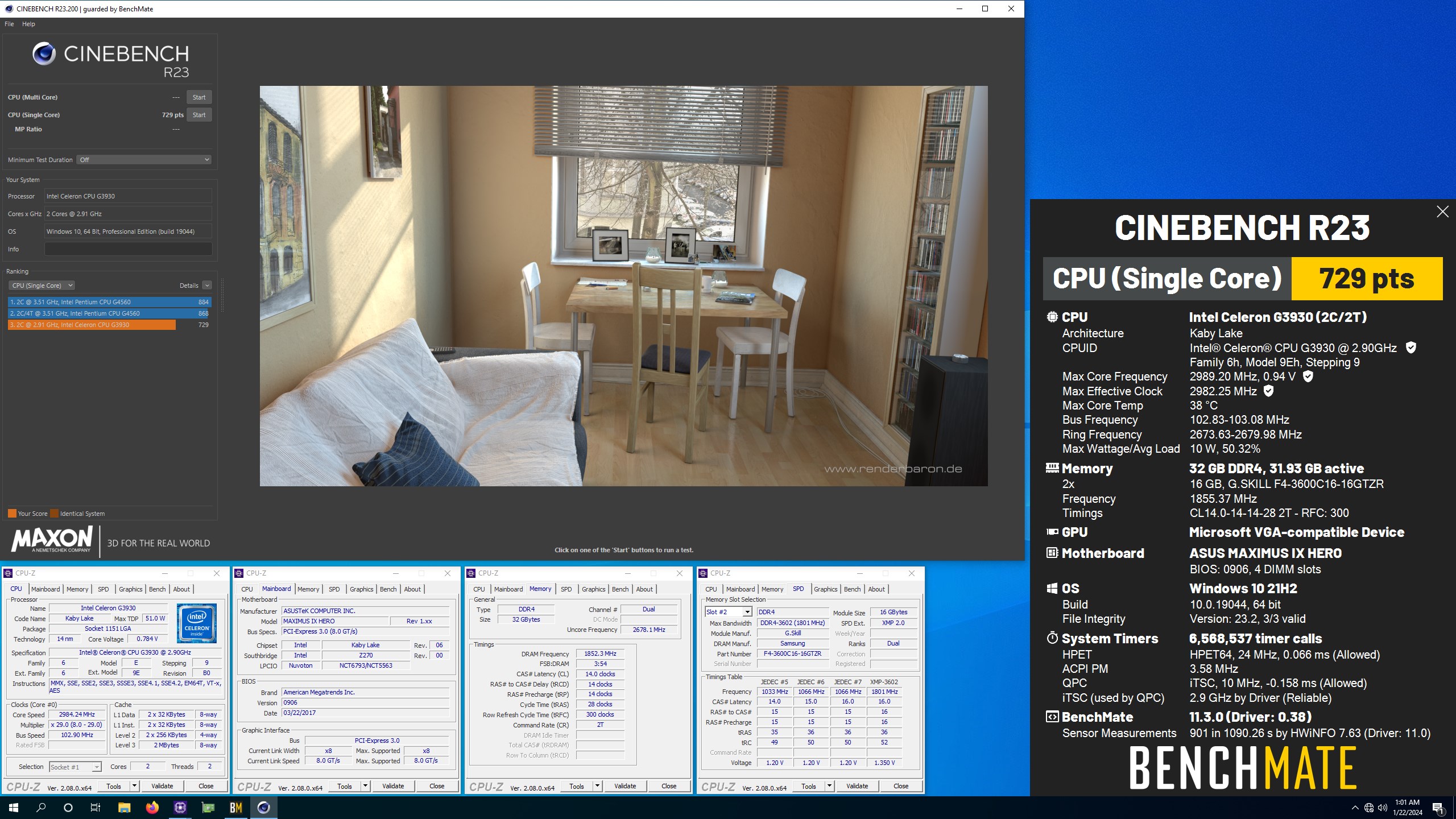Viewport: 1456px width, 819px height.
Task: Open Cinebench File menu
Action: click(9, 24)
